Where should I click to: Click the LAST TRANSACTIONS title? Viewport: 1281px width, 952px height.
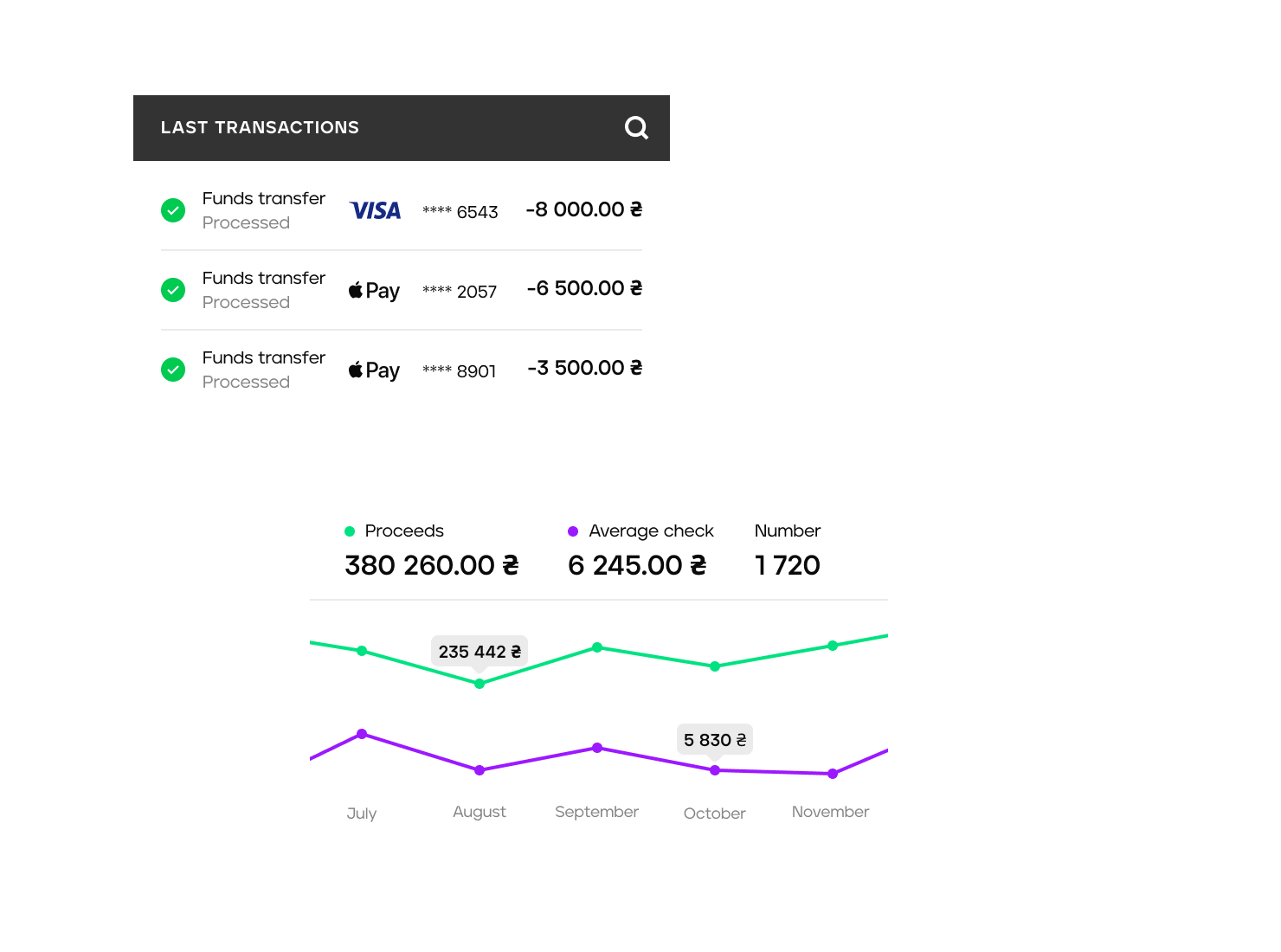click(x=260, y=127)
